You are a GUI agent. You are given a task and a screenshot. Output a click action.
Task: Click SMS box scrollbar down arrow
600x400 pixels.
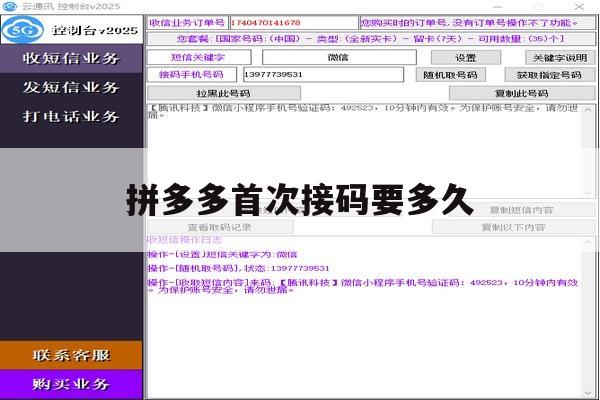pyautogui.click(x=588, y=193)
